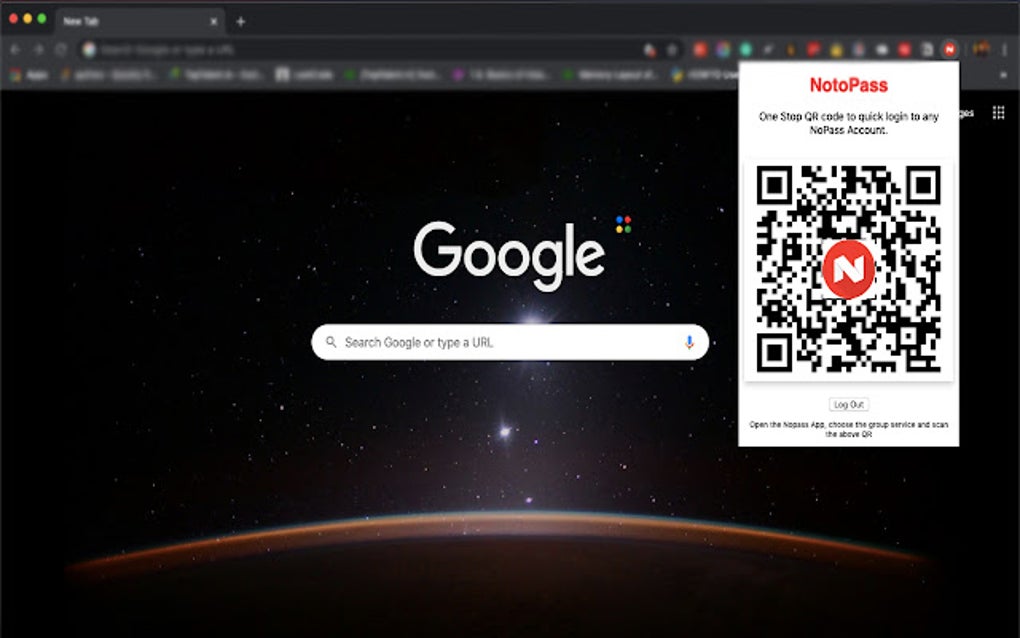Click the green round extension icon
1020x638 pixels.
(745, 49)
